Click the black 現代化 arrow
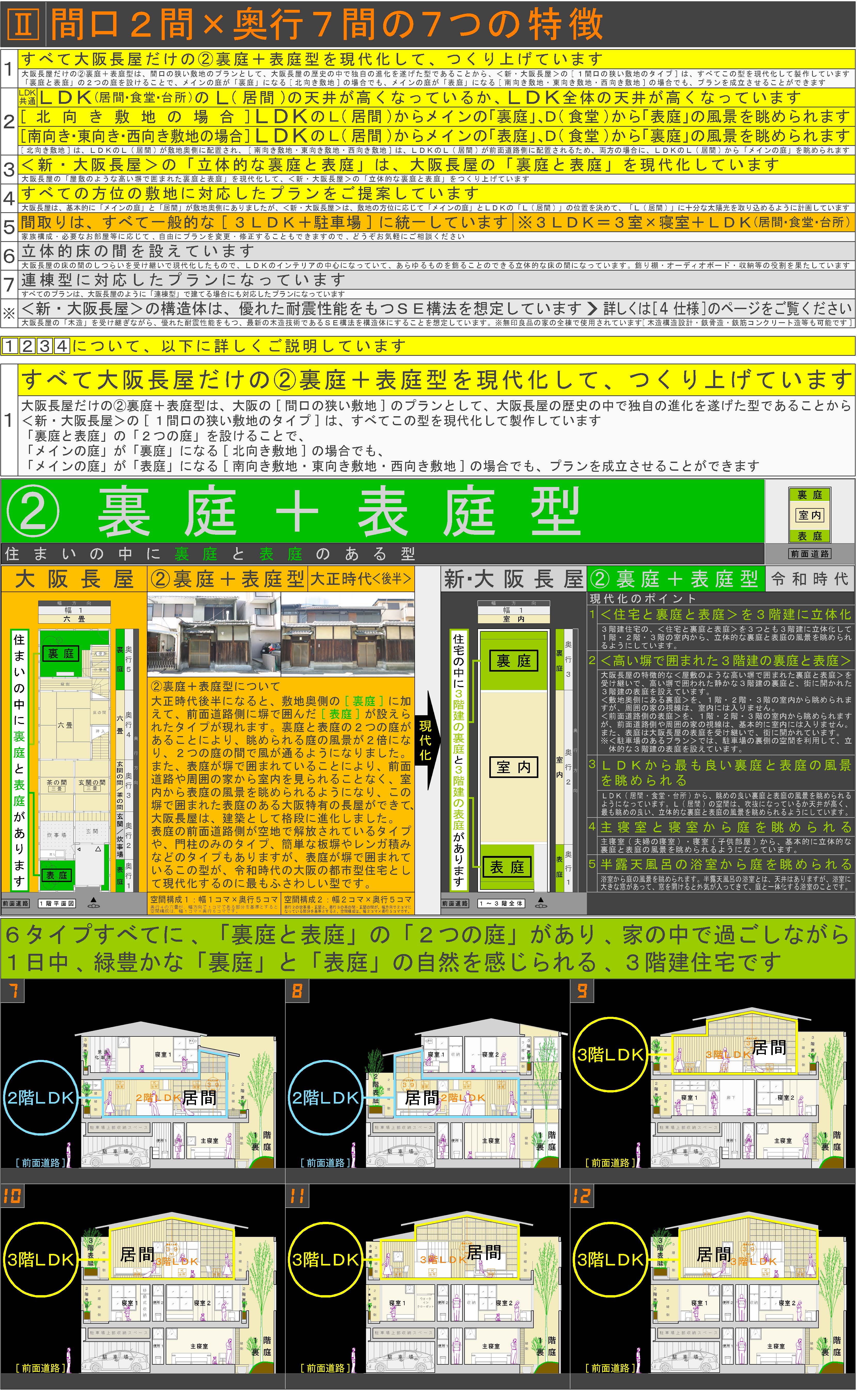The height and width of the screenshot is (1400, 857). [x=428, y=740]
